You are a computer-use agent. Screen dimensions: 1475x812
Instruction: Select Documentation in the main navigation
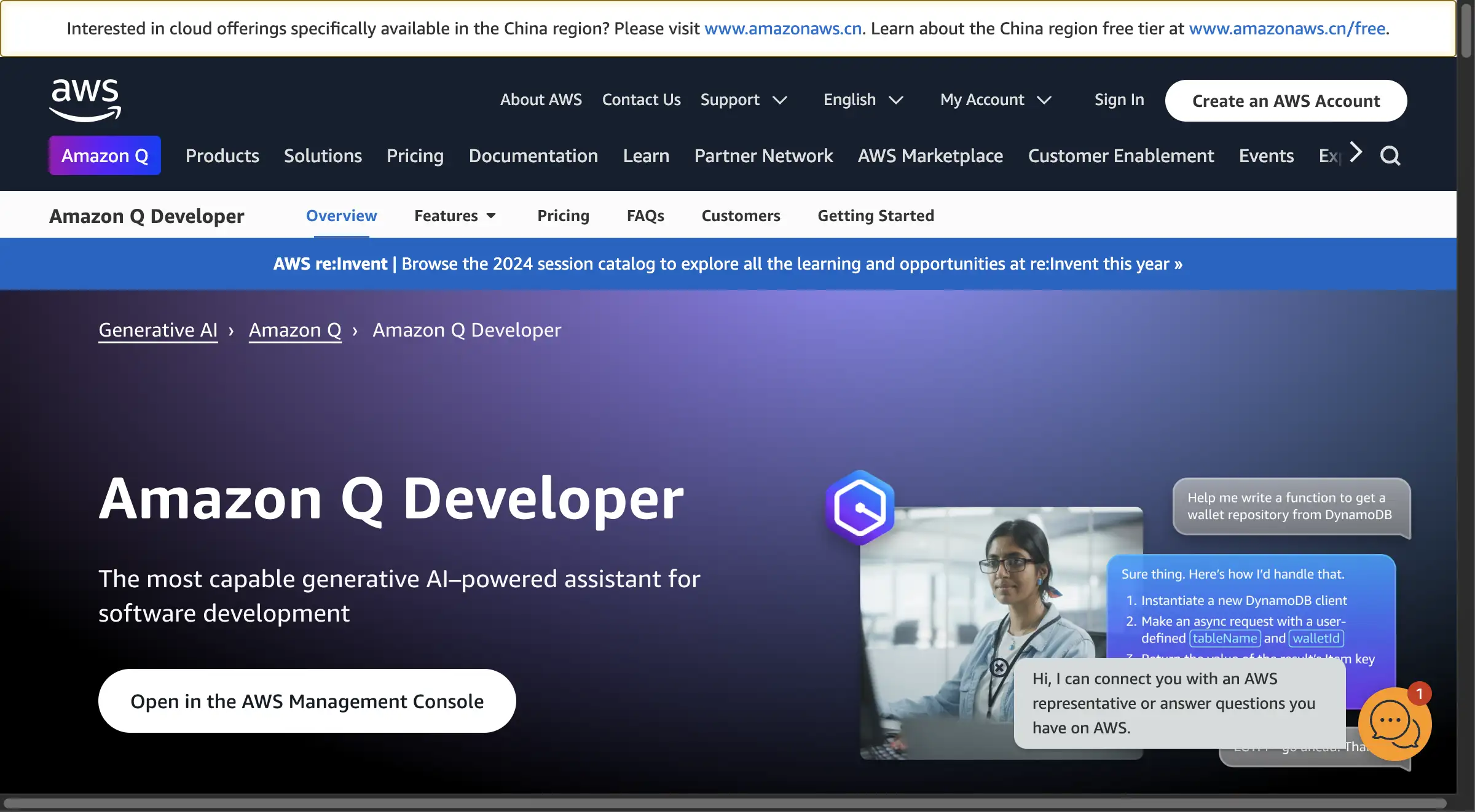533,155
